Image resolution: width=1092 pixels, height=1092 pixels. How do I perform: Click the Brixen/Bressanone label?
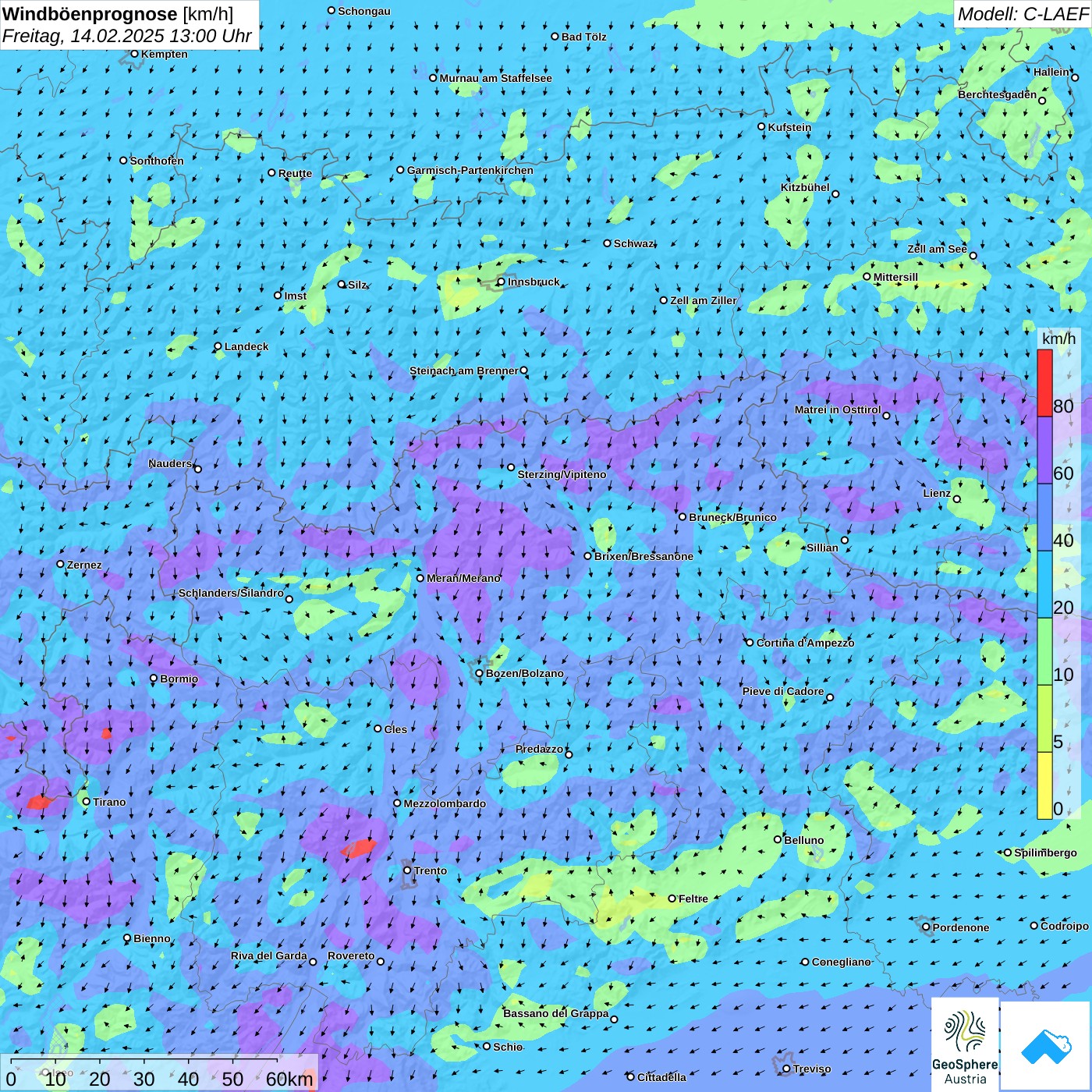(x=644, y=556)
